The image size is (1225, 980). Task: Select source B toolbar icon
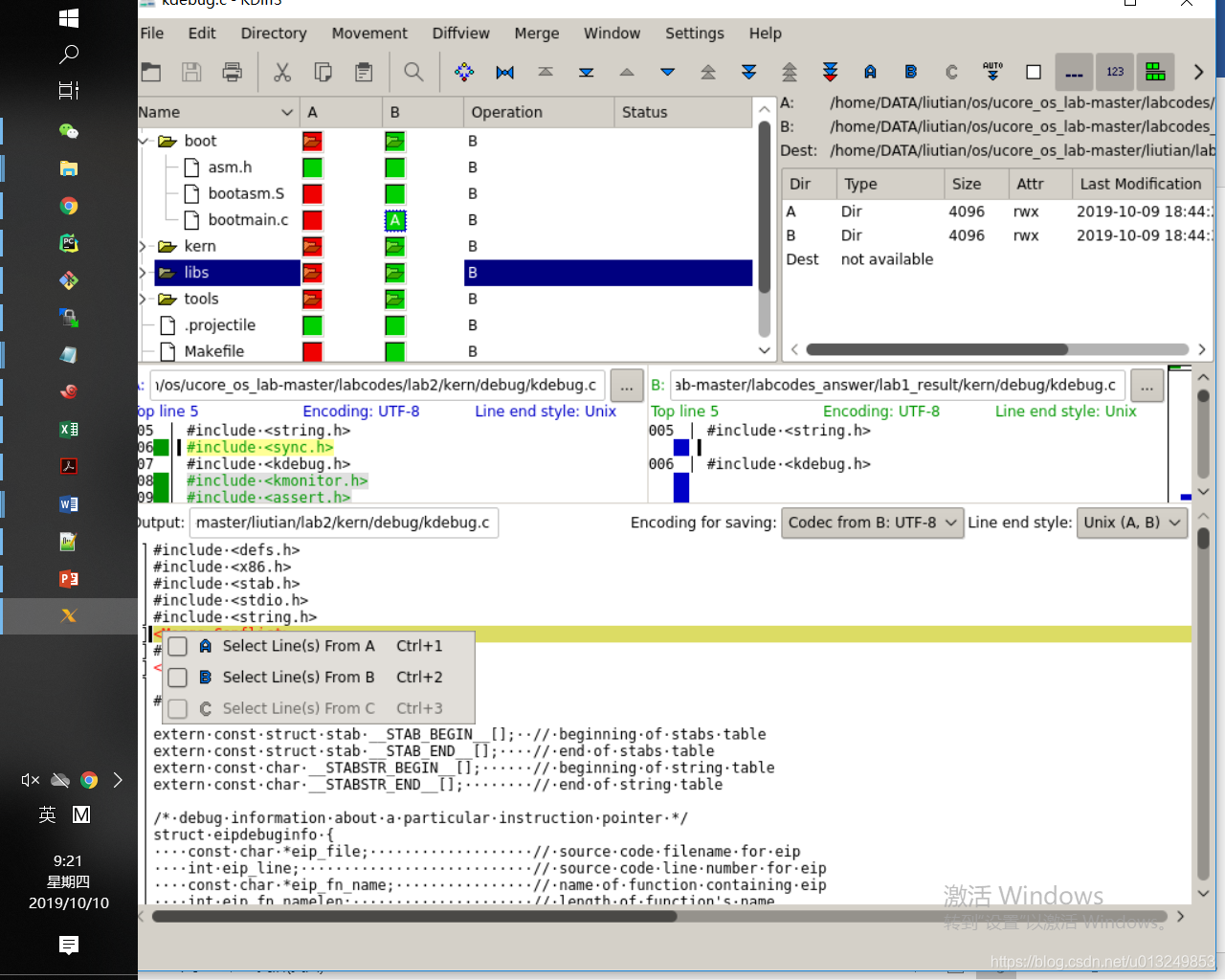tap(910, 72)
